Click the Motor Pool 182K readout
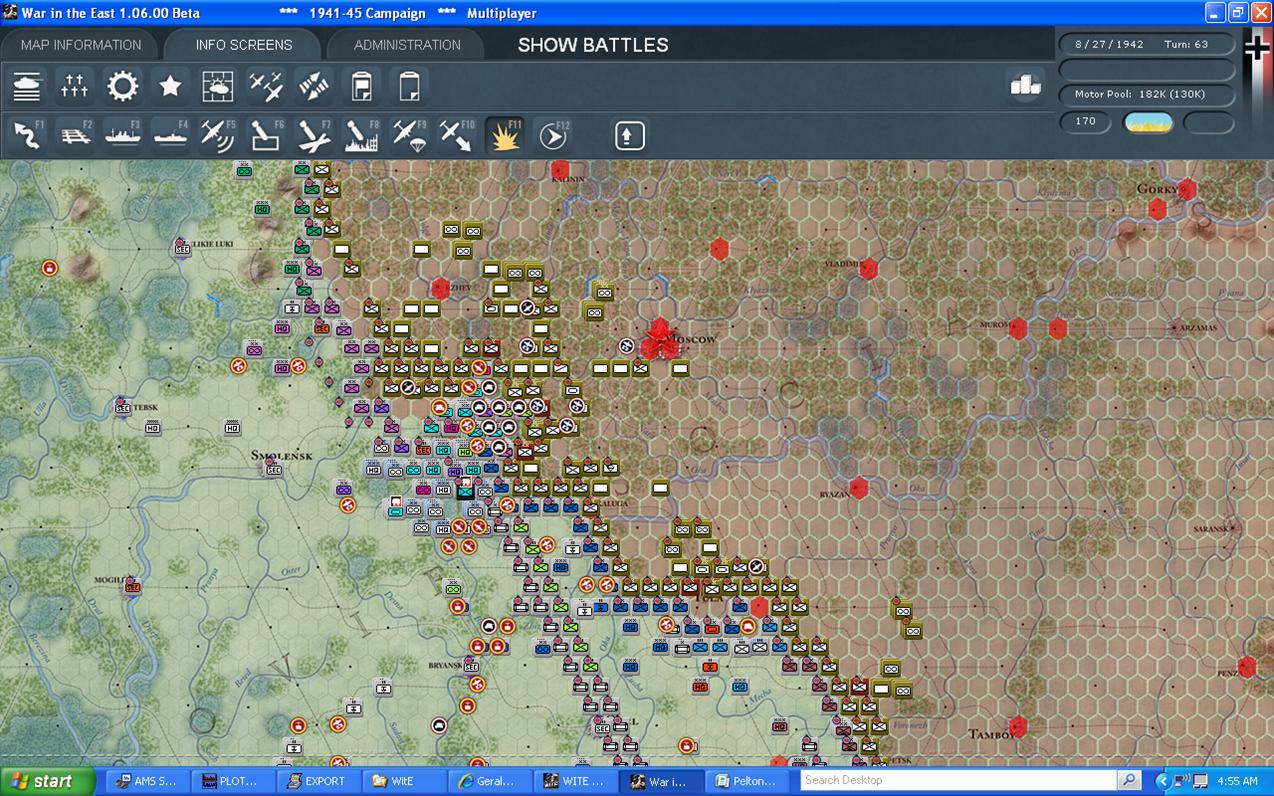Image resolution: width=1274 pixels, height=796 pixels. click(x=1147, y=94)
